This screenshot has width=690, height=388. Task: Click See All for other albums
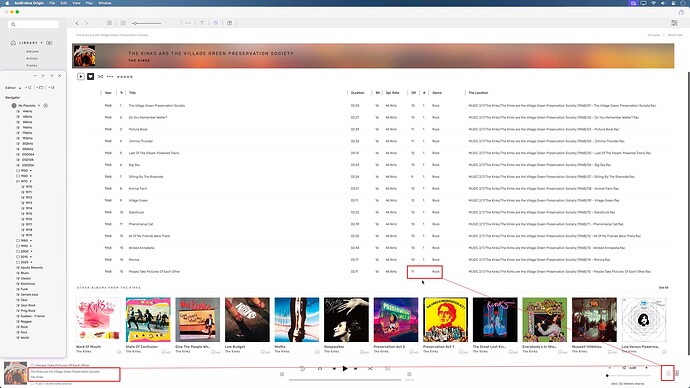click(x=664, y=288)
